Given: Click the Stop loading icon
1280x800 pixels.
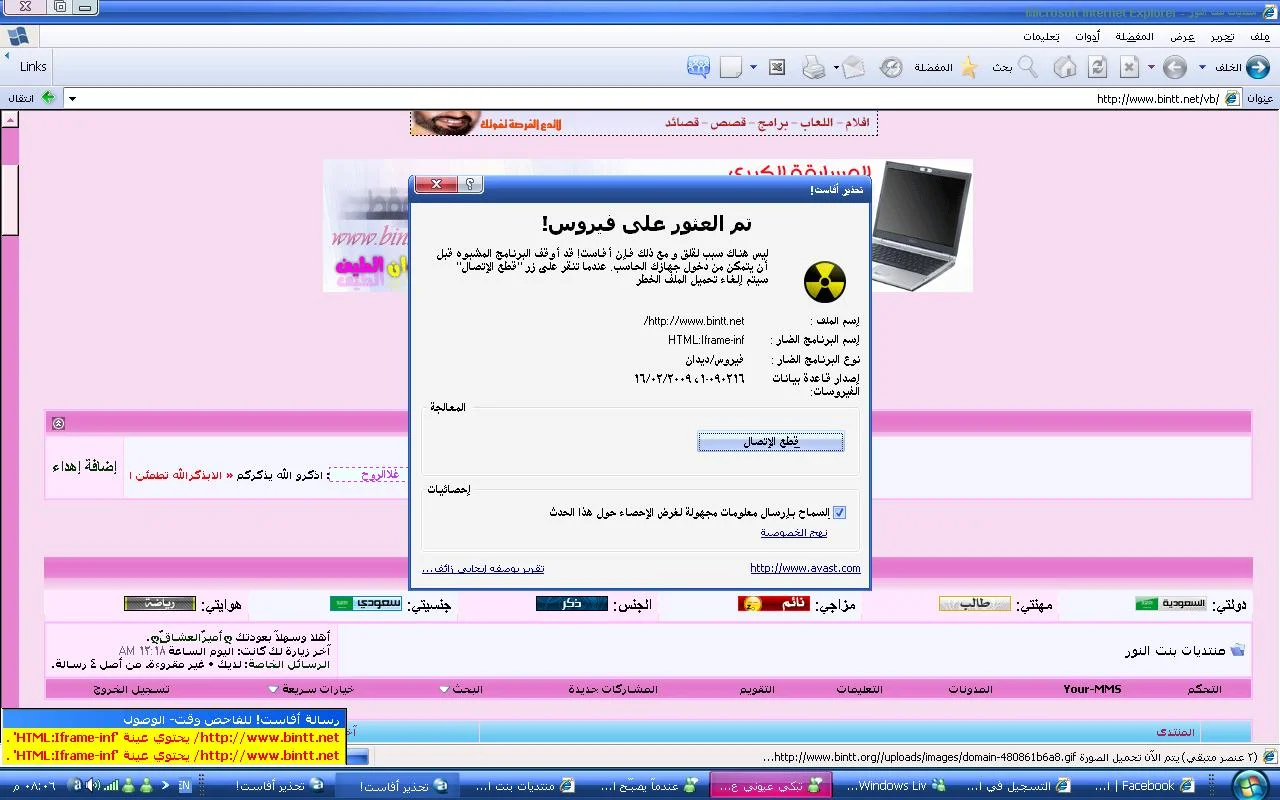Looking at the screenshot, I should pos(1129,67).
